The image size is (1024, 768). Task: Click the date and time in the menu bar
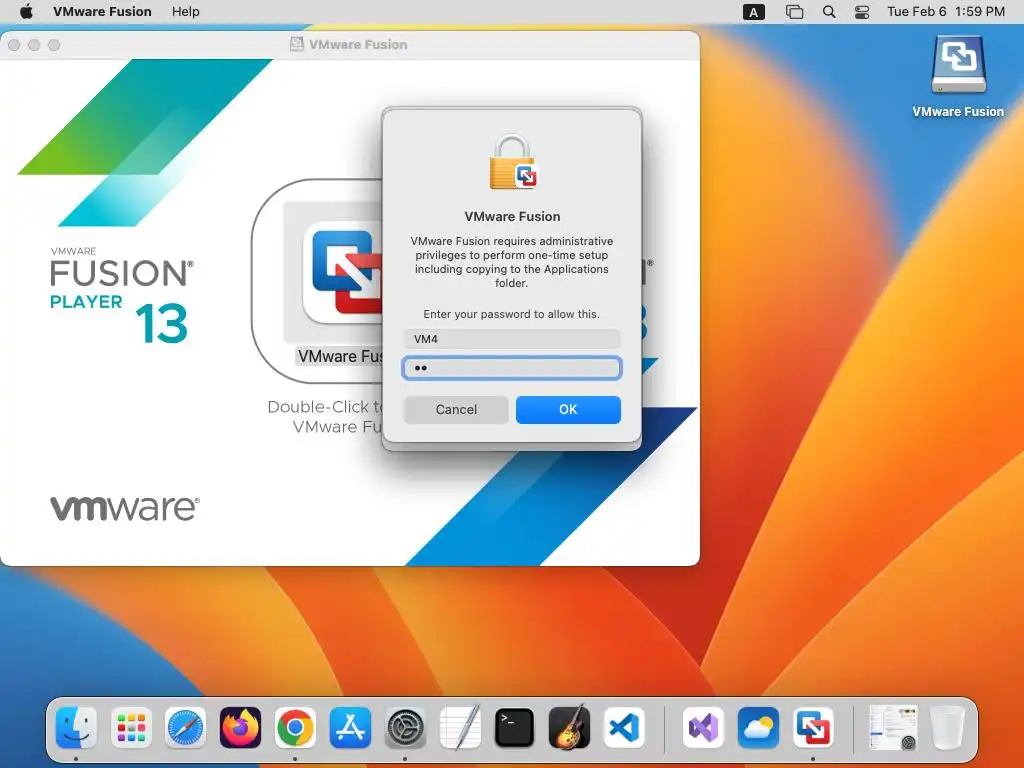pyautogui.click(x=946, y=11)
